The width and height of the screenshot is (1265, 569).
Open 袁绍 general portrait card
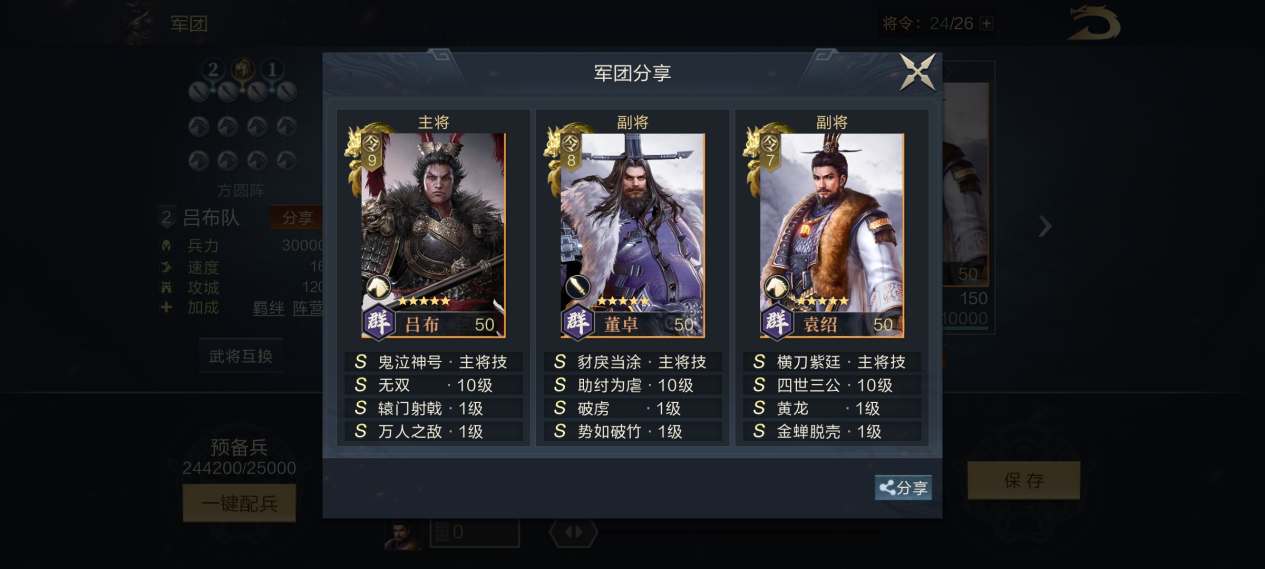point(831,235)
